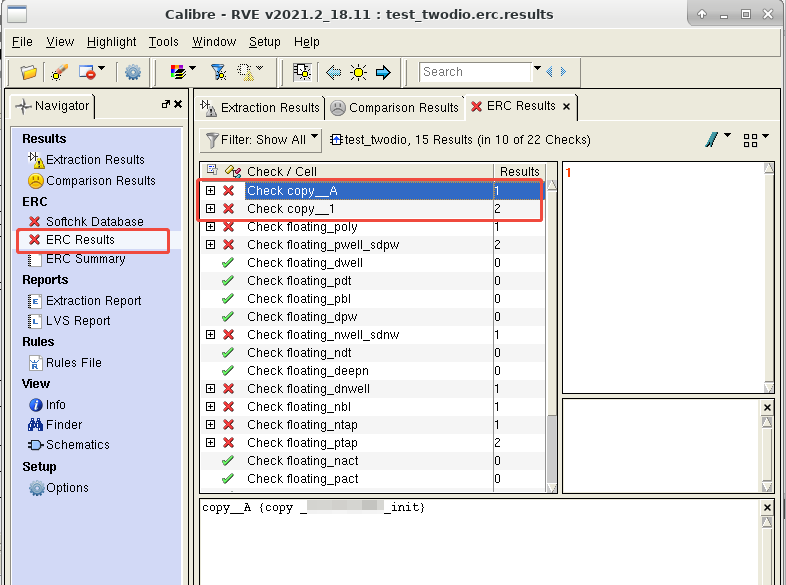
Task: Expand the Check floating_pwell_sdpw row
Action: pyautogui.click(x=211, y=245)
